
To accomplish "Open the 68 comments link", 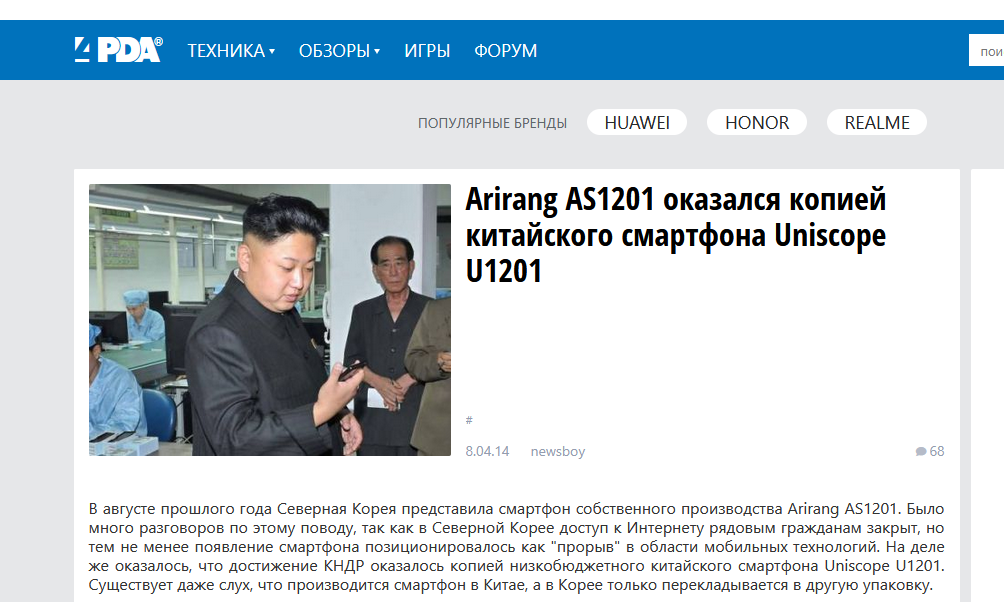I will tap(930, 452).
